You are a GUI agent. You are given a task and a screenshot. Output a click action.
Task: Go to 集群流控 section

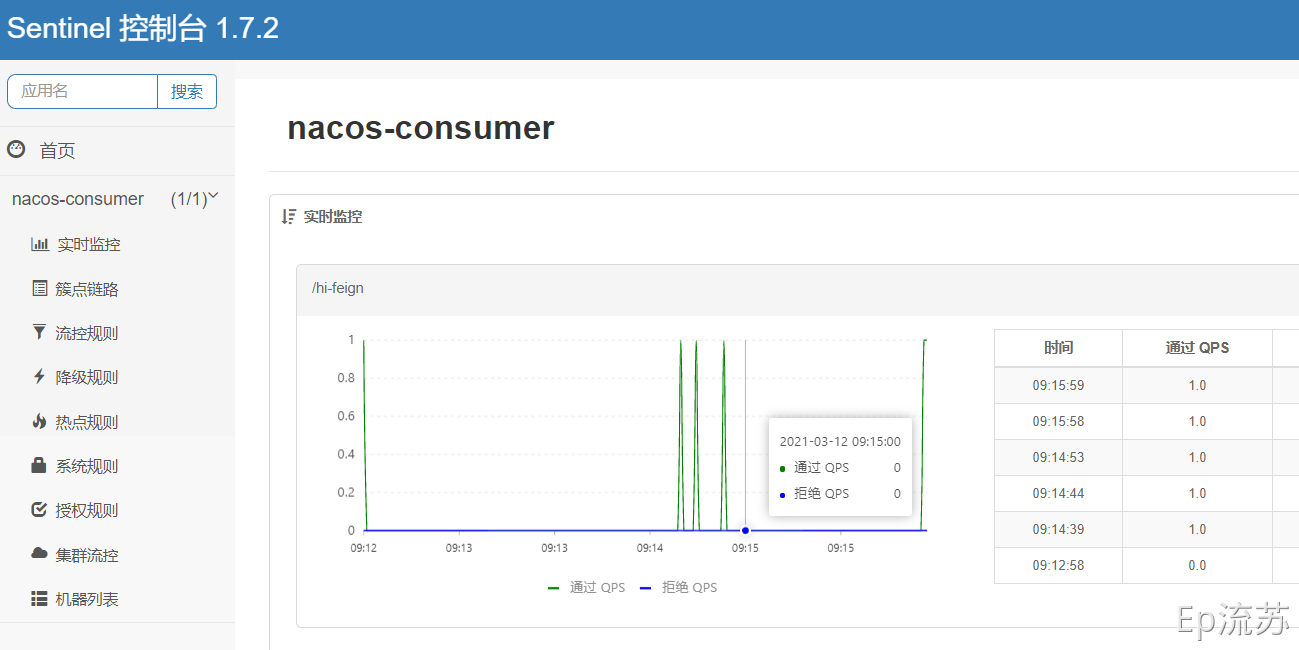click(87, 555)
